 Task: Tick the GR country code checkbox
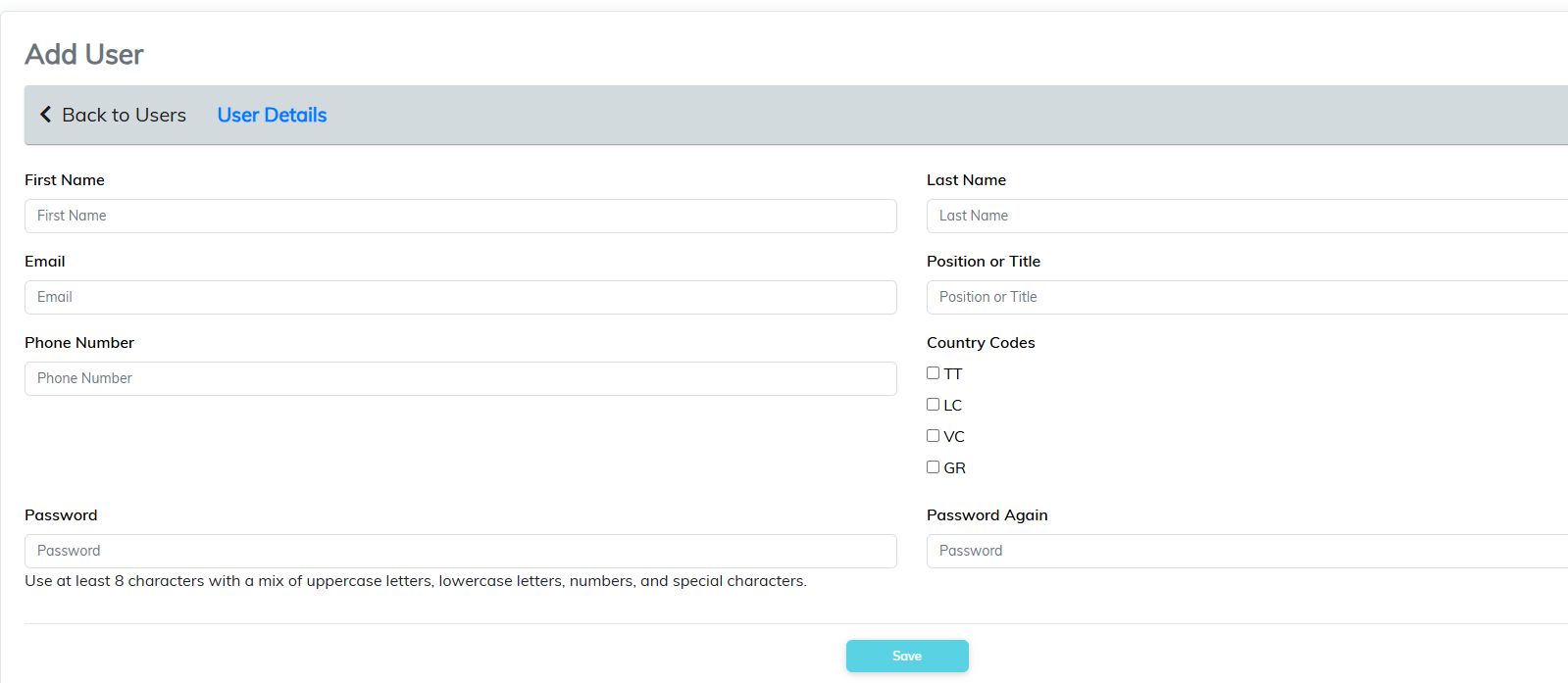click(933, 467)
